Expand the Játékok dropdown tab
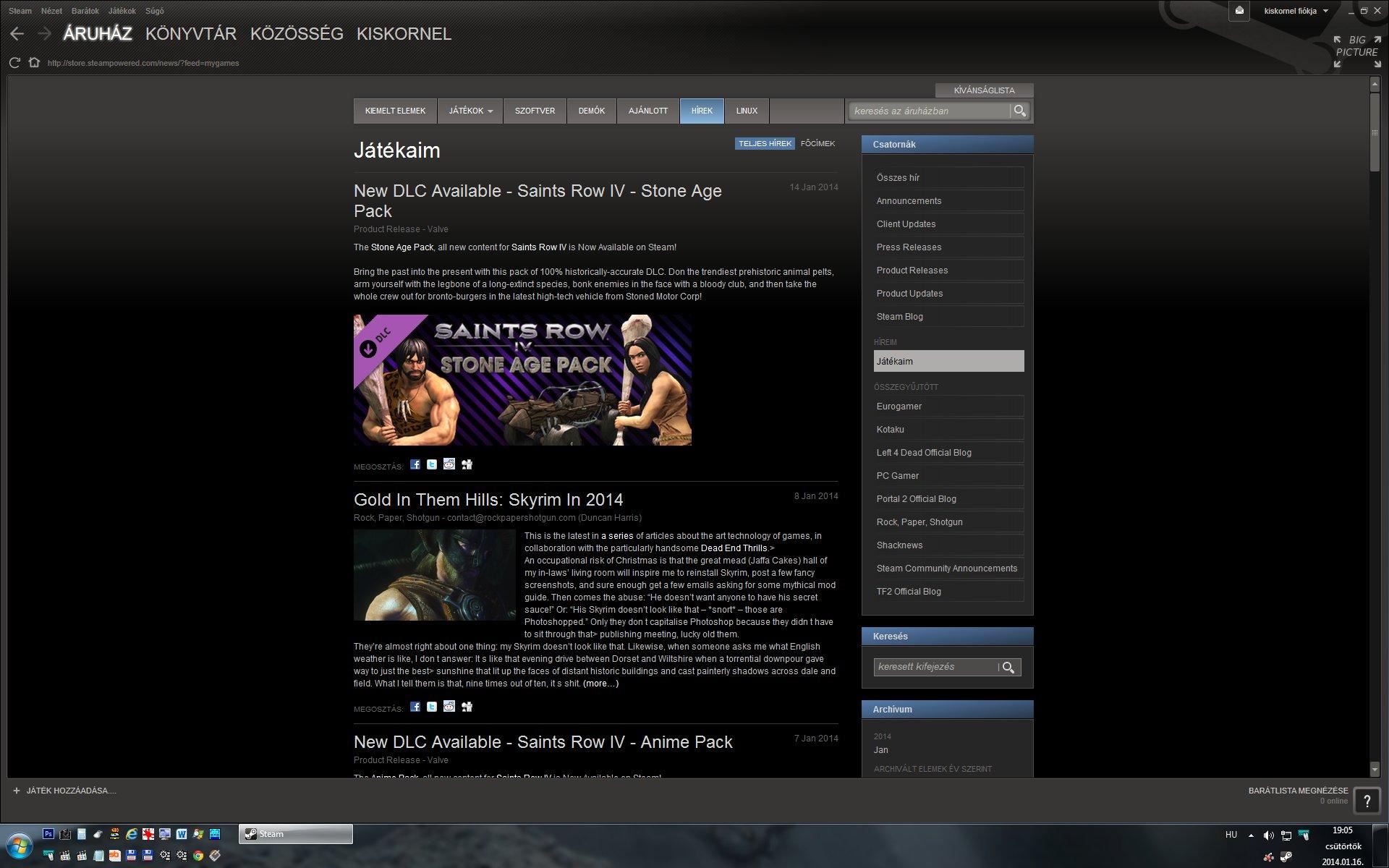1389x868 pixels. (x=470, y=111)
